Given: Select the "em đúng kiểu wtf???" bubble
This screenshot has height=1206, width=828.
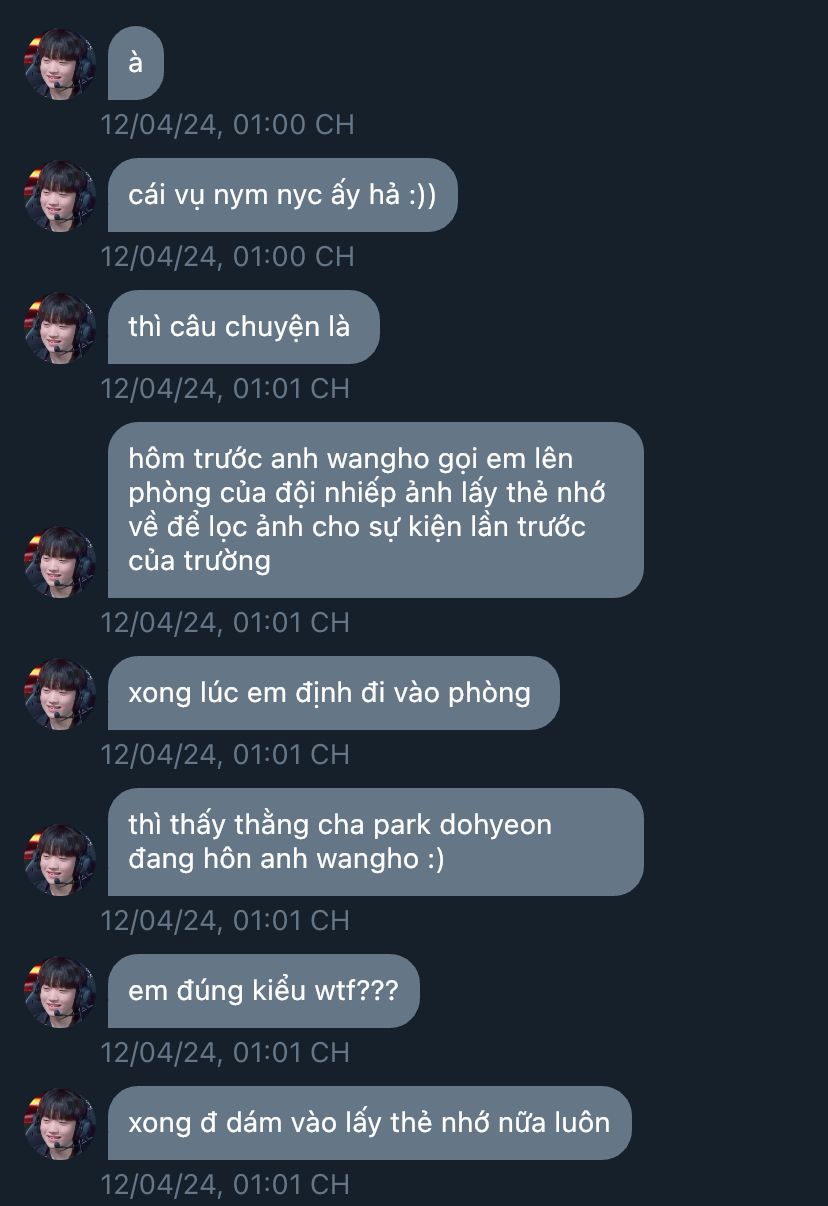Looking at the screenshot, I should 264,991.
